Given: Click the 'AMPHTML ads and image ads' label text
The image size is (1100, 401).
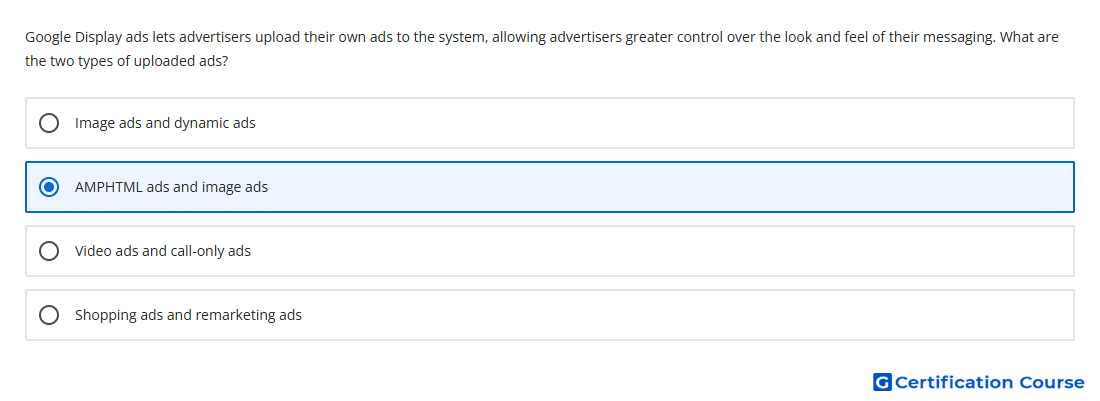Looking at the screenshot, I should coord(171,187).
